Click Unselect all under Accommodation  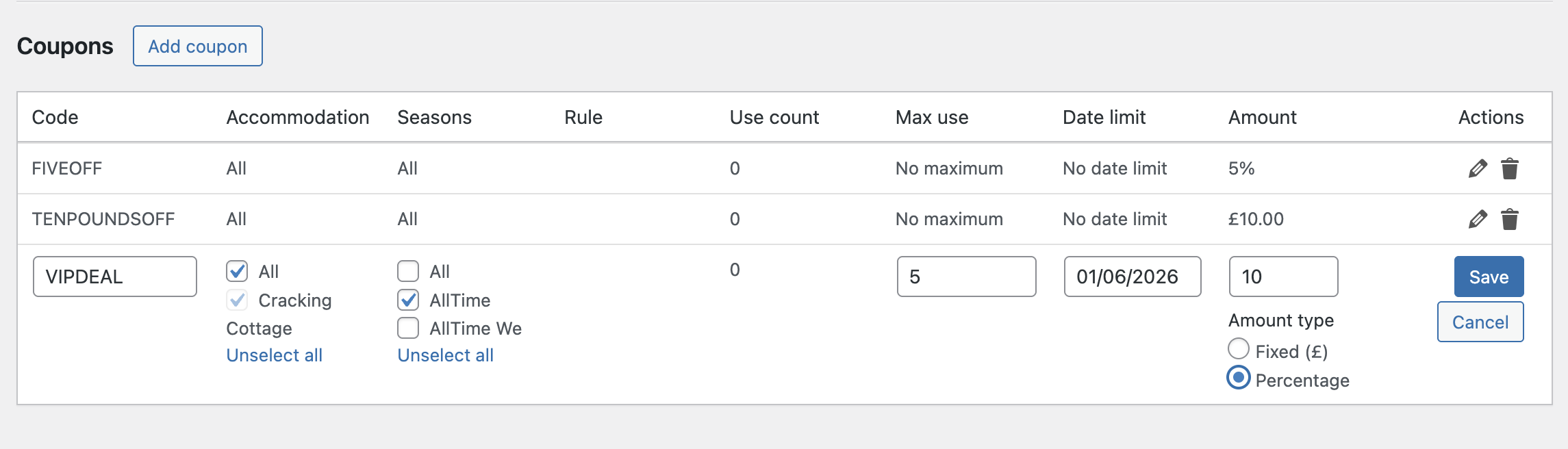(274, 355)
